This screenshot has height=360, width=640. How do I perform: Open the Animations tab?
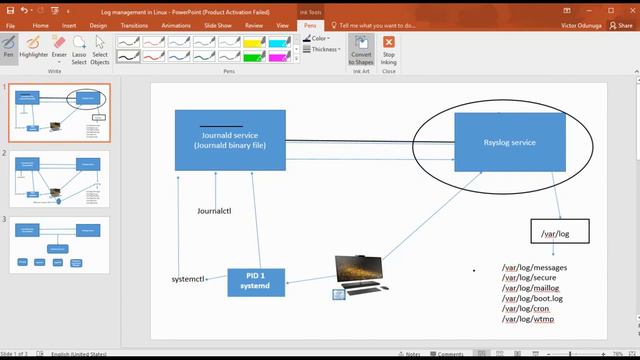pos(176,26)
